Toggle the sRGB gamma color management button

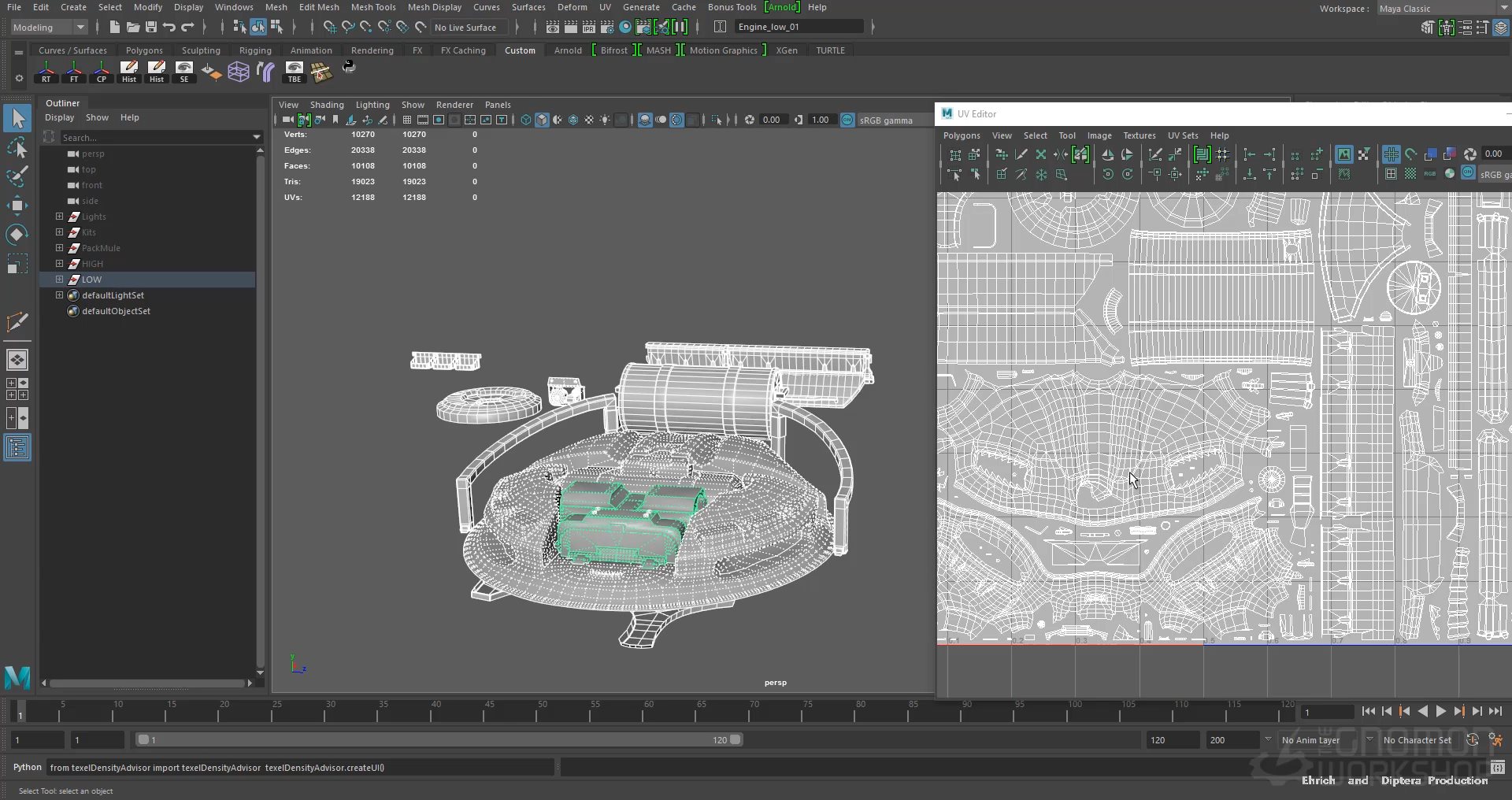[847, 120]
